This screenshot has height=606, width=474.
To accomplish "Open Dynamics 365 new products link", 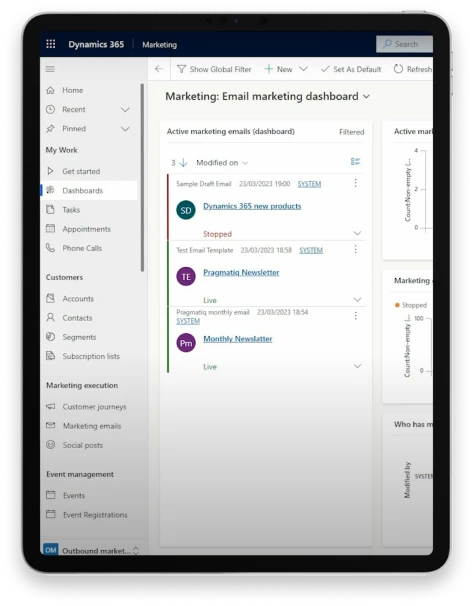I will 252,206.
